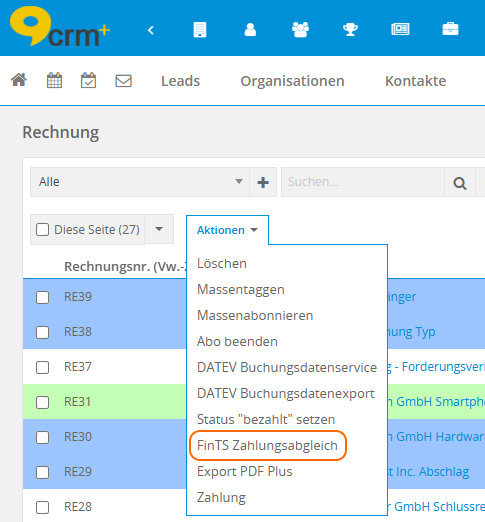Image resolution: width=485 pixels, height=522 pixels.
Task: Open the mail envelope icon
Action: (124, 81)
